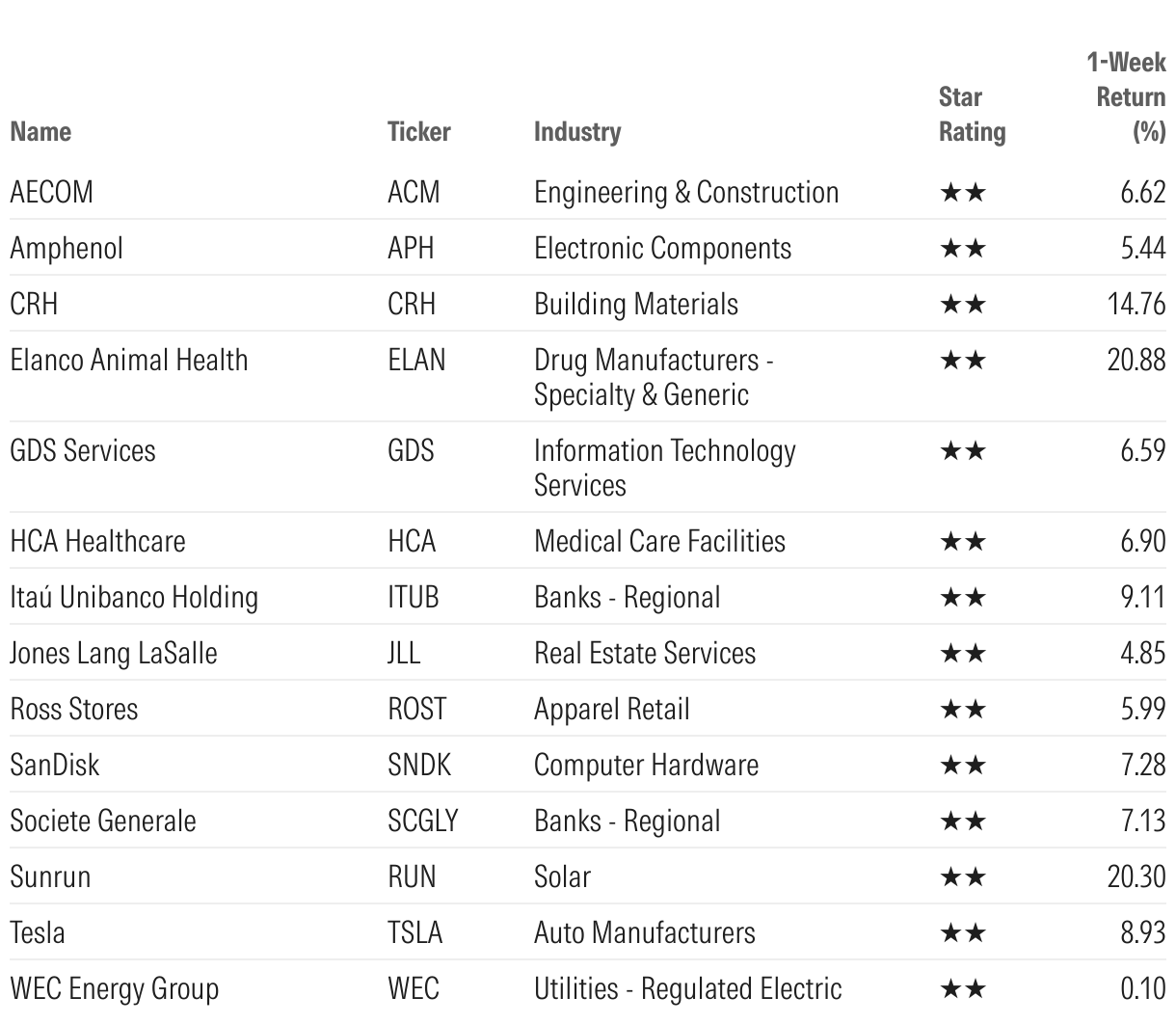Click the stars for WEC Energy Group
This screenshot has height=1024, width=1176.
[x=962, y=989]
